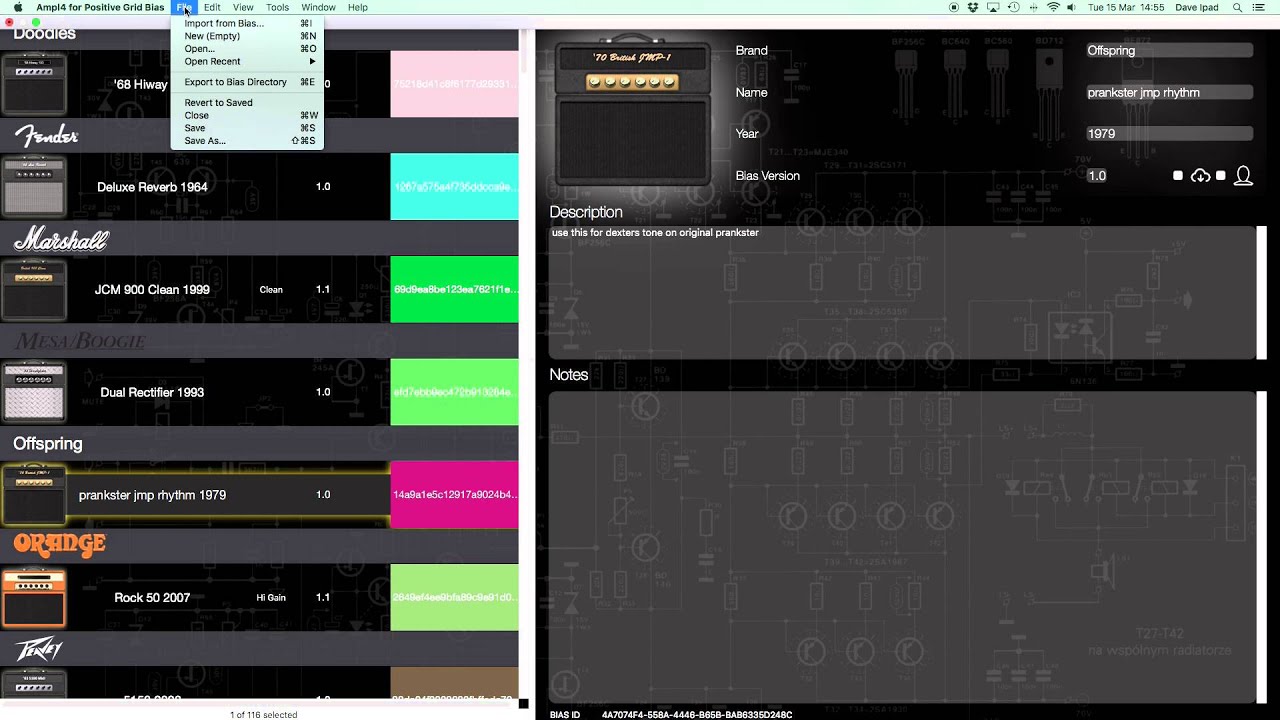Click version 1.1 on Rock 50 row

click(323, 597)
